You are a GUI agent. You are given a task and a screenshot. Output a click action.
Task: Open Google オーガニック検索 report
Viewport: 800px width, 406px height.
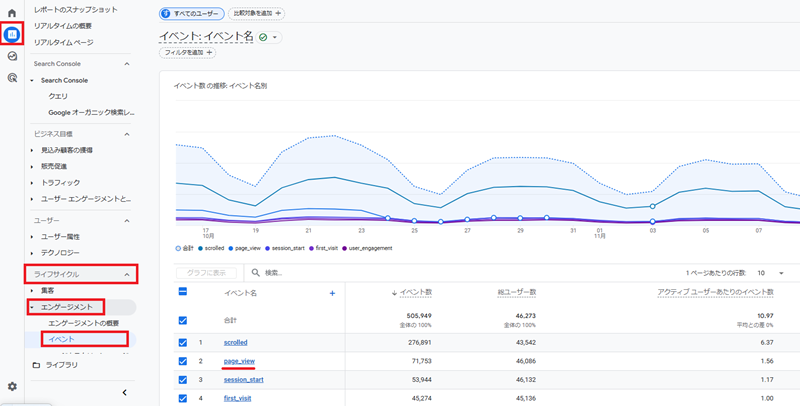point(92,112)
